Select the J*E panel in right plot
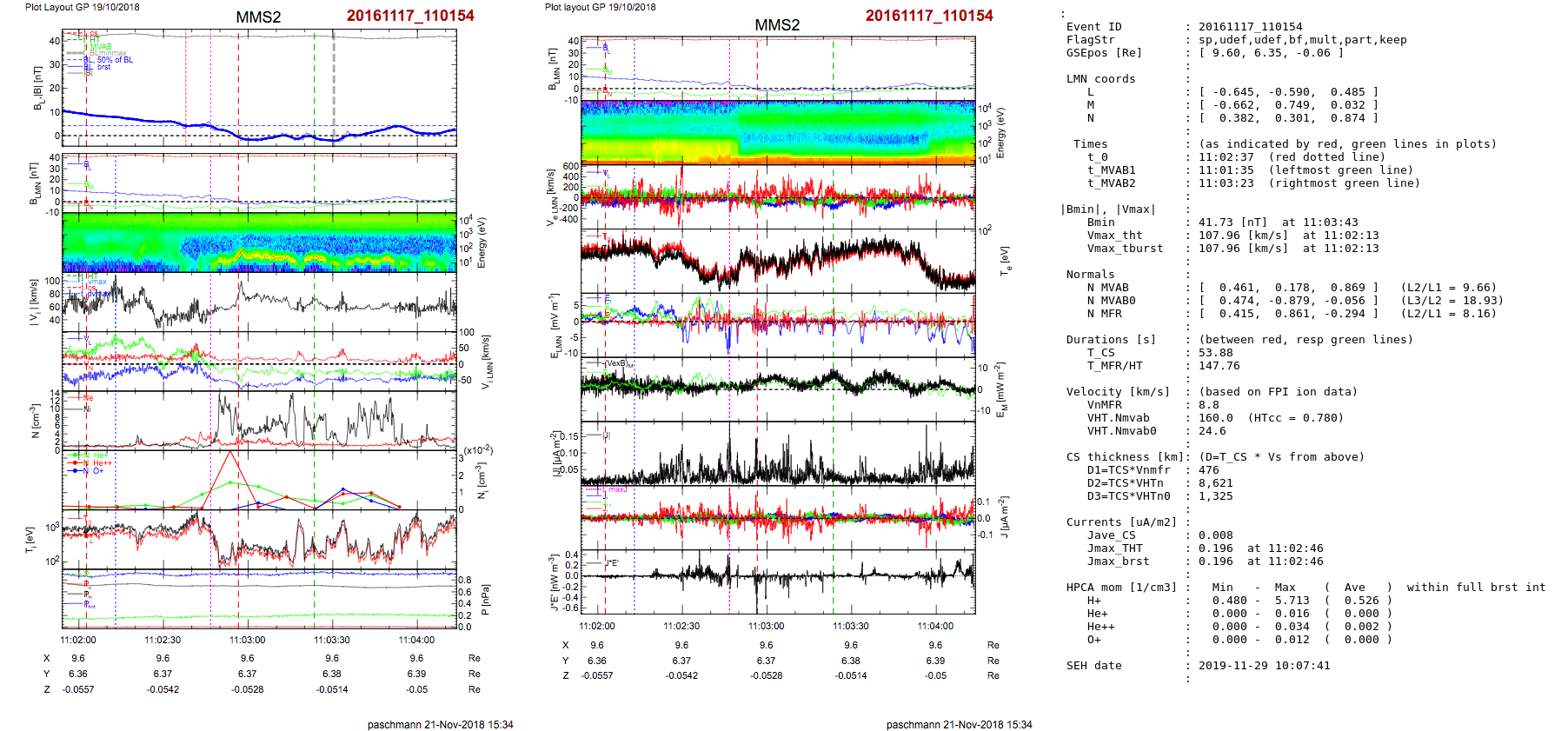1568x731 pixels. click(x=778, y=581)
